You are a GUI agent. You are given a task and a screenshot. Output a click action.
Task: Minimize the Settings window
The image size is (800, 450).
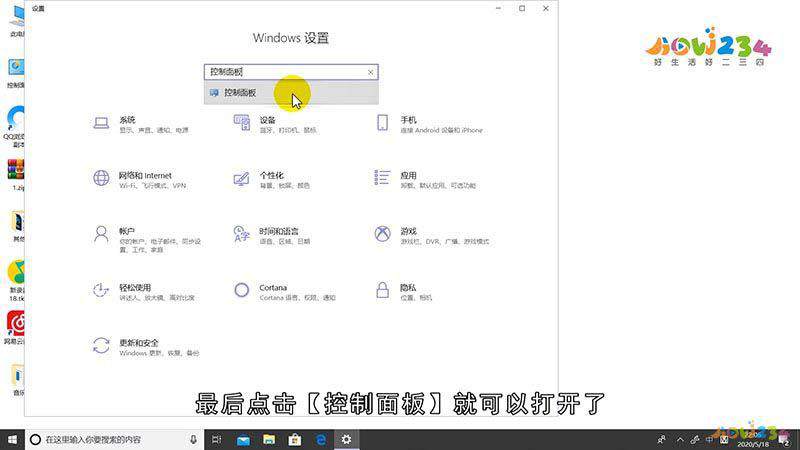point(498,9)
